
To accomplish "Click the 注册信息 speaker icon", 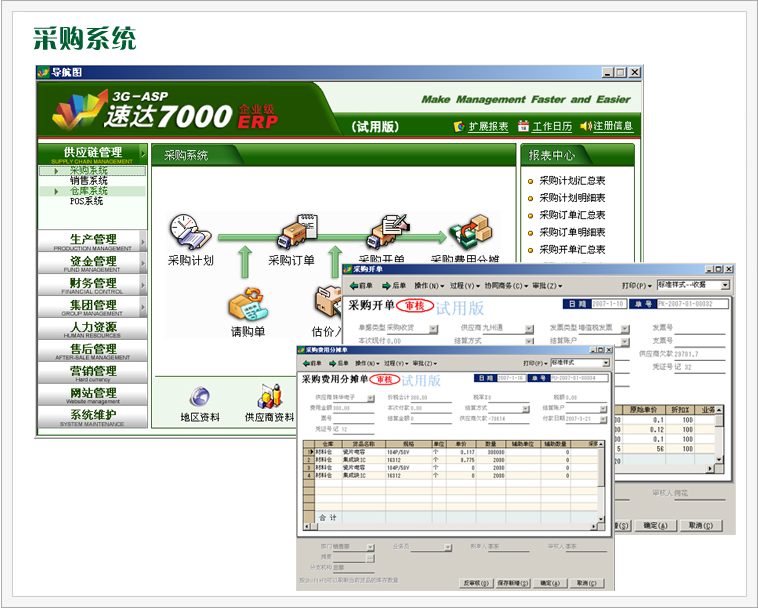I will tap(585, 126).
